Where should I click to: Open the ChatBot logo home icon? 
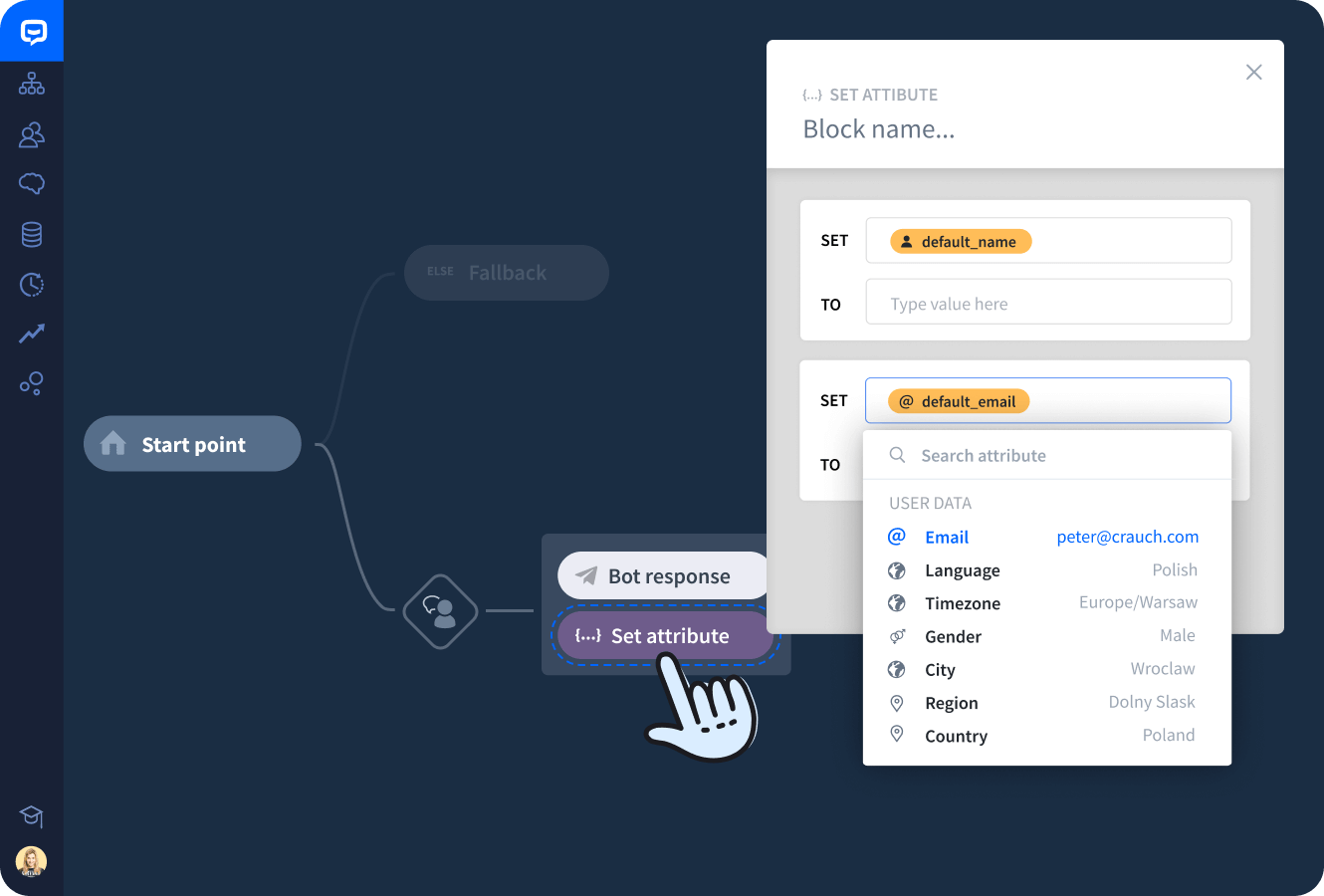pyautogui.click(x=33, y=32)
